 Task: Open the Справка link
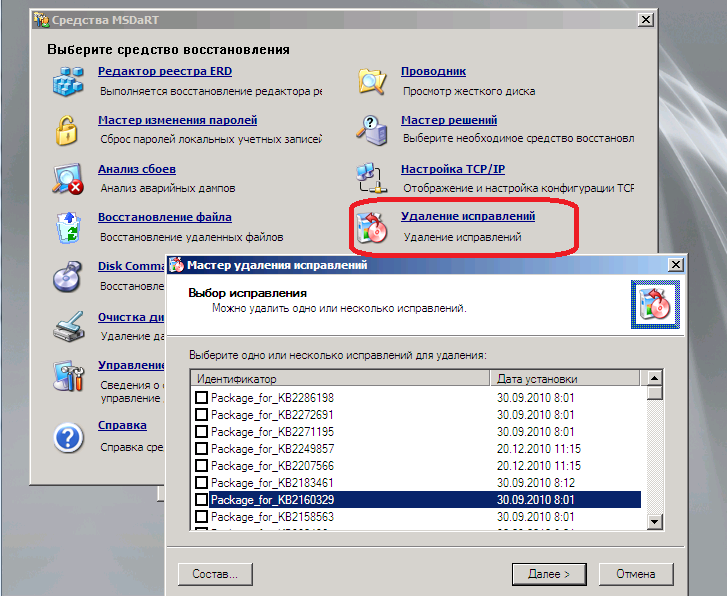(122, 425)
